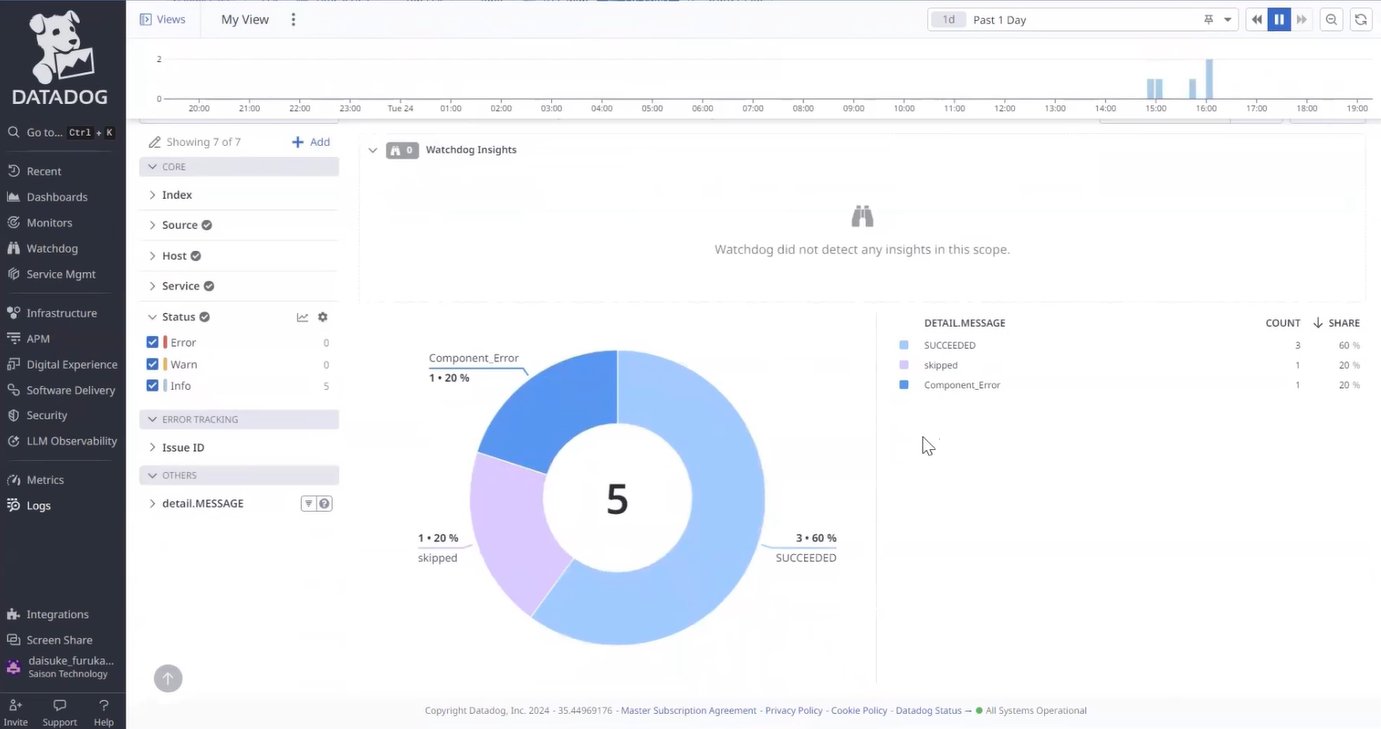The height and width of the screenshot is (729, 1381).
Task: Step the time range forward
Action: click(x=1301, y=19)
